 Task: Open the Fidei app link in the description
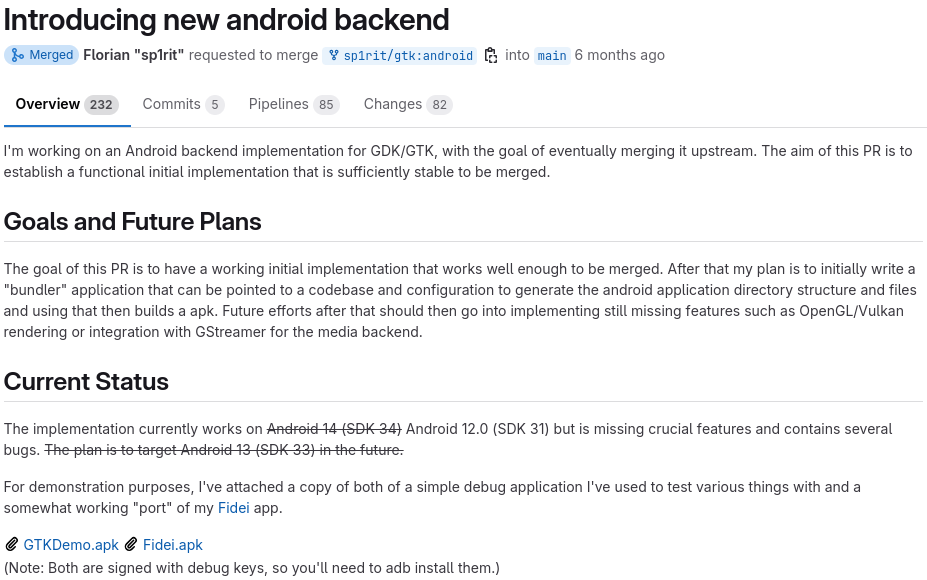pyautogui.click(x=233, y=507)
